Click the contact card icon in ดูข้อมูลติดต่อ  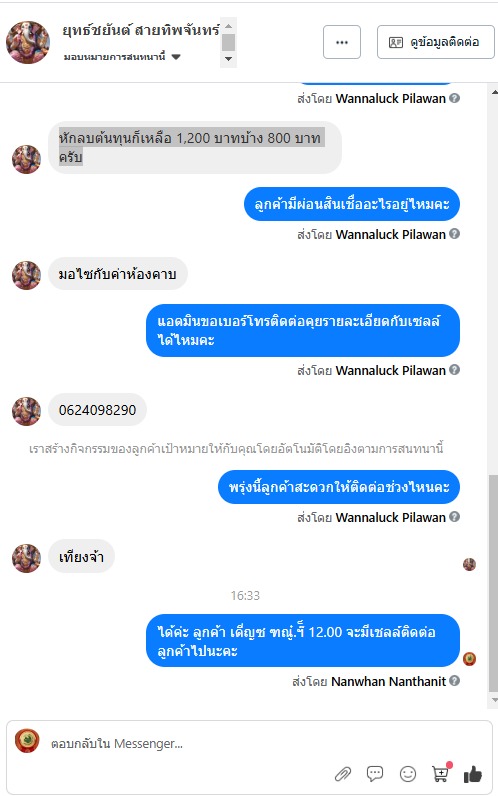tap(396, 42)
